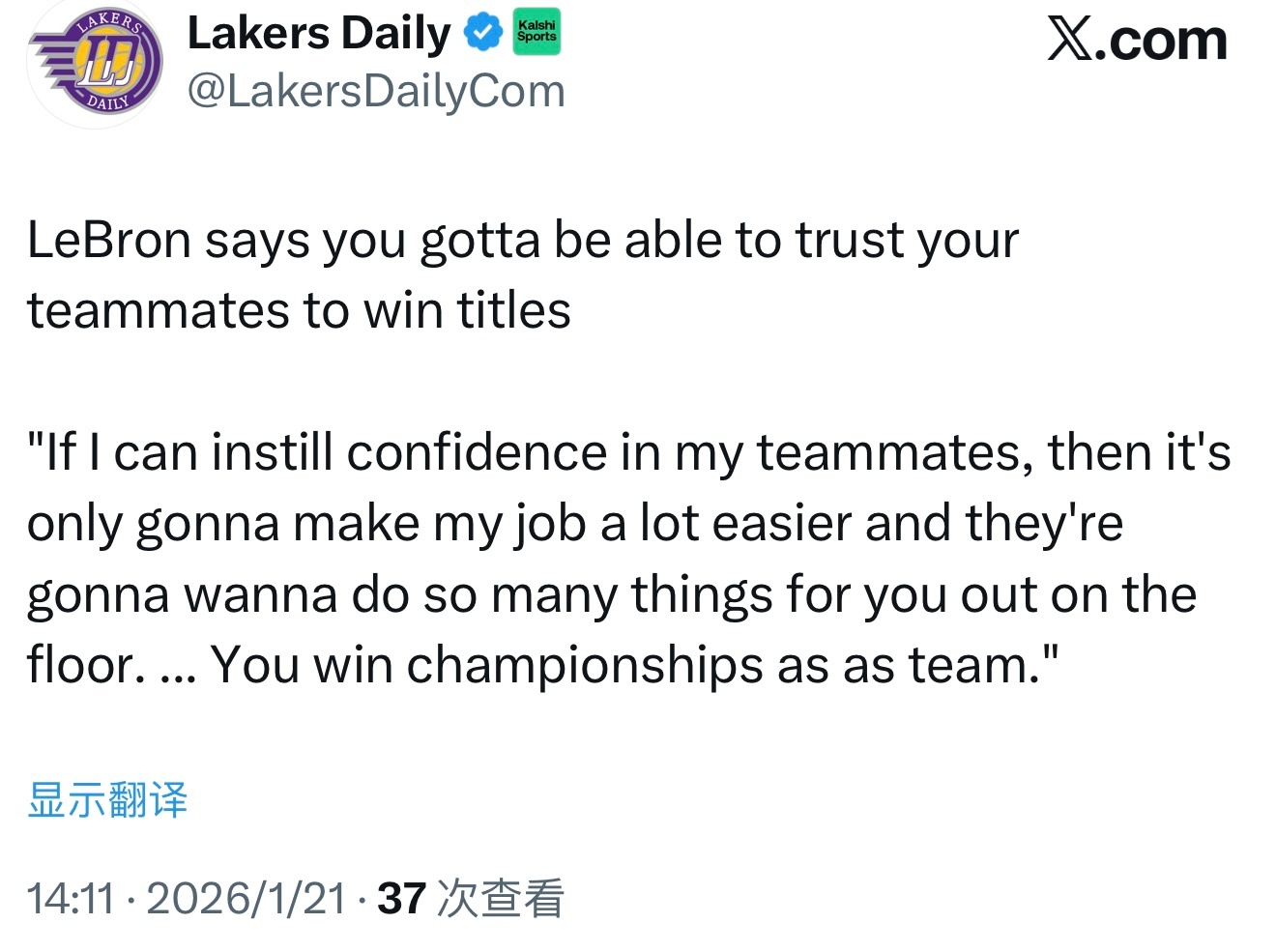Image resolution: width=1276 pixels, height=952 pixels.
Task: Click the number 37 in view stats
Action: coord(401,898)
